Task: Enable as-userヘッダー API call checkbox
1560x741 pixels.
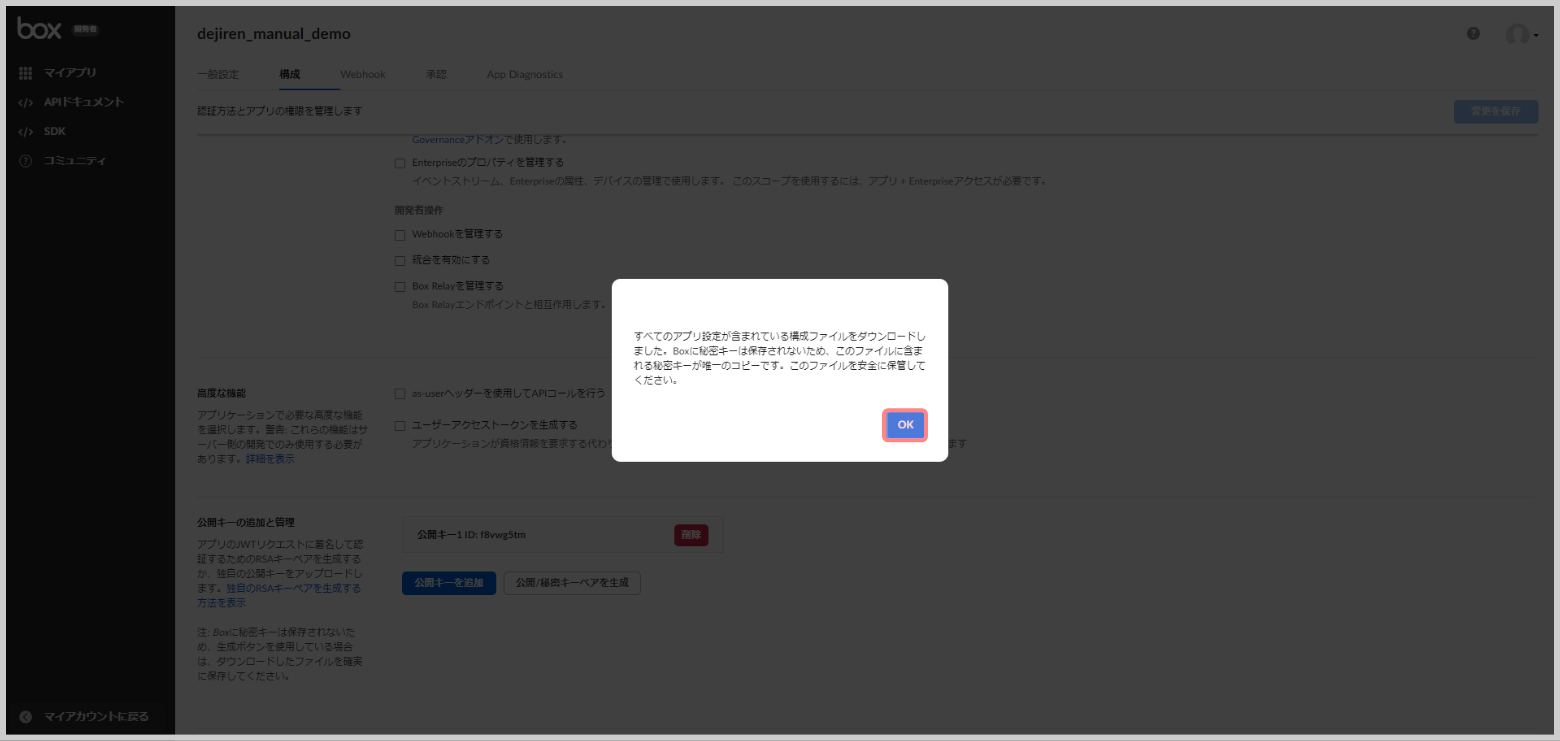Action: click(x=400, y=394)
